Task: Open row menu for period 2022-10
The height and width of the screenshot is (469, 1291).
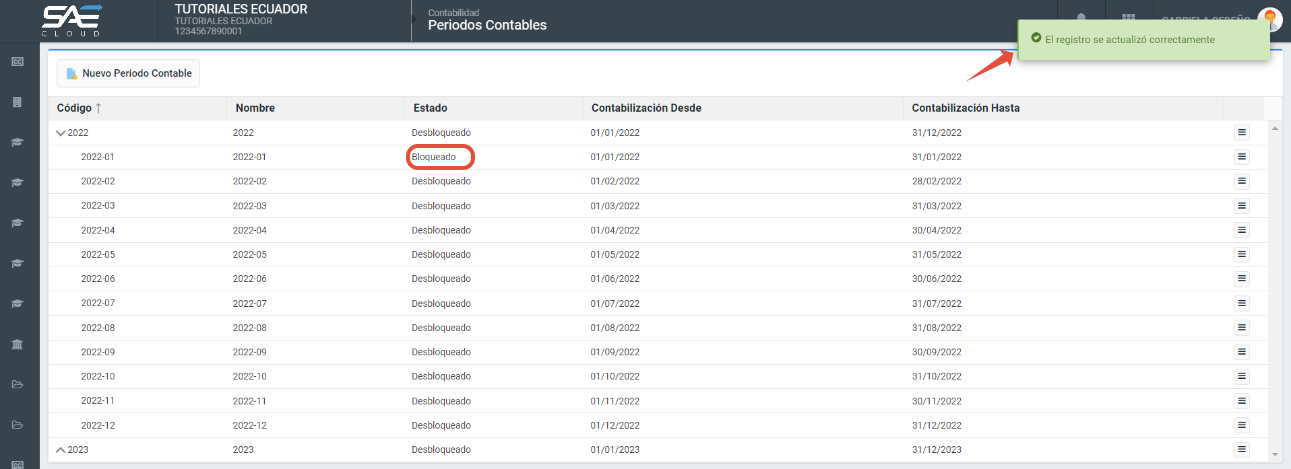Action: click(x=1241, y=376)
